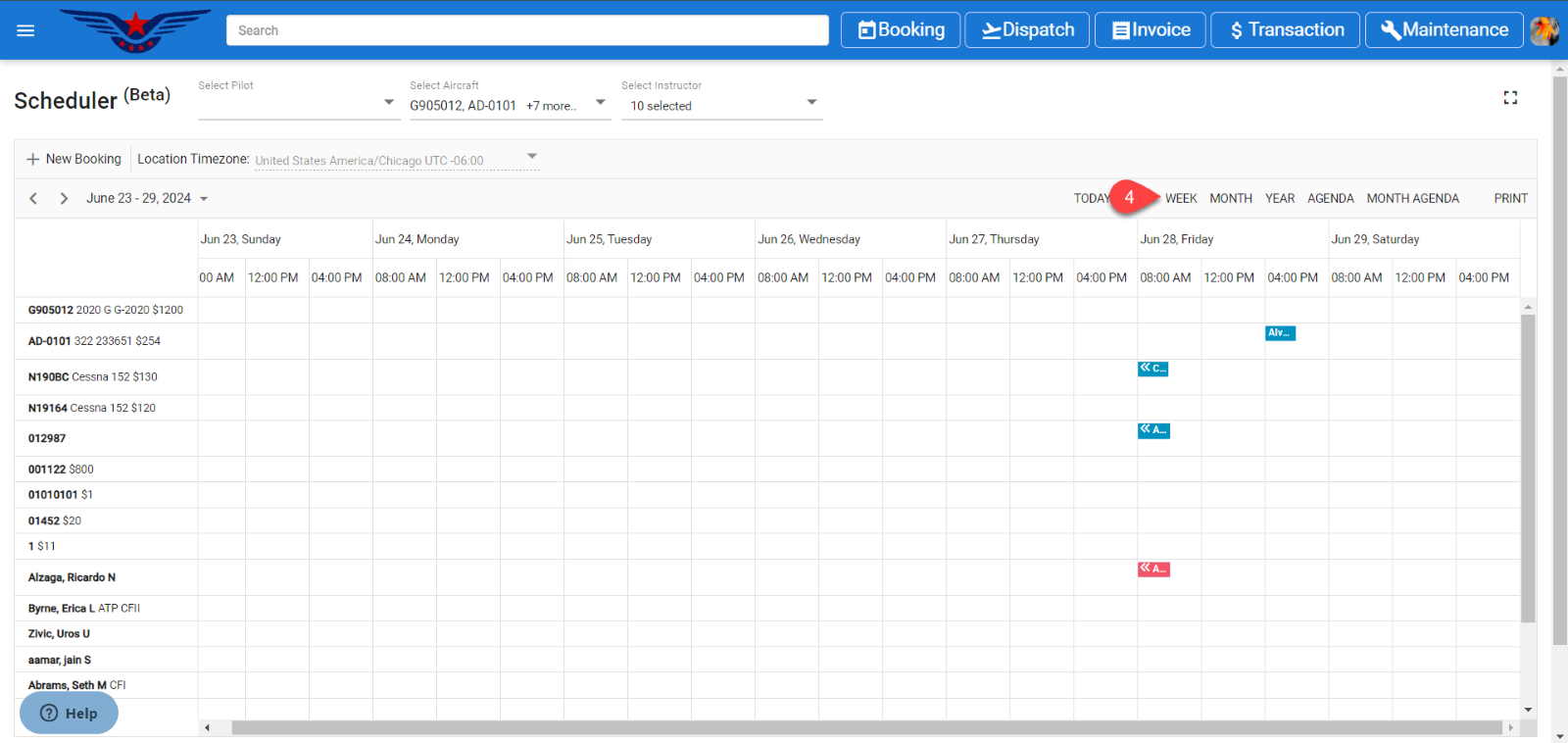Click the Print button
Image resolution: width=1568 pixels, height=743 pixels.
(1510, 198)
